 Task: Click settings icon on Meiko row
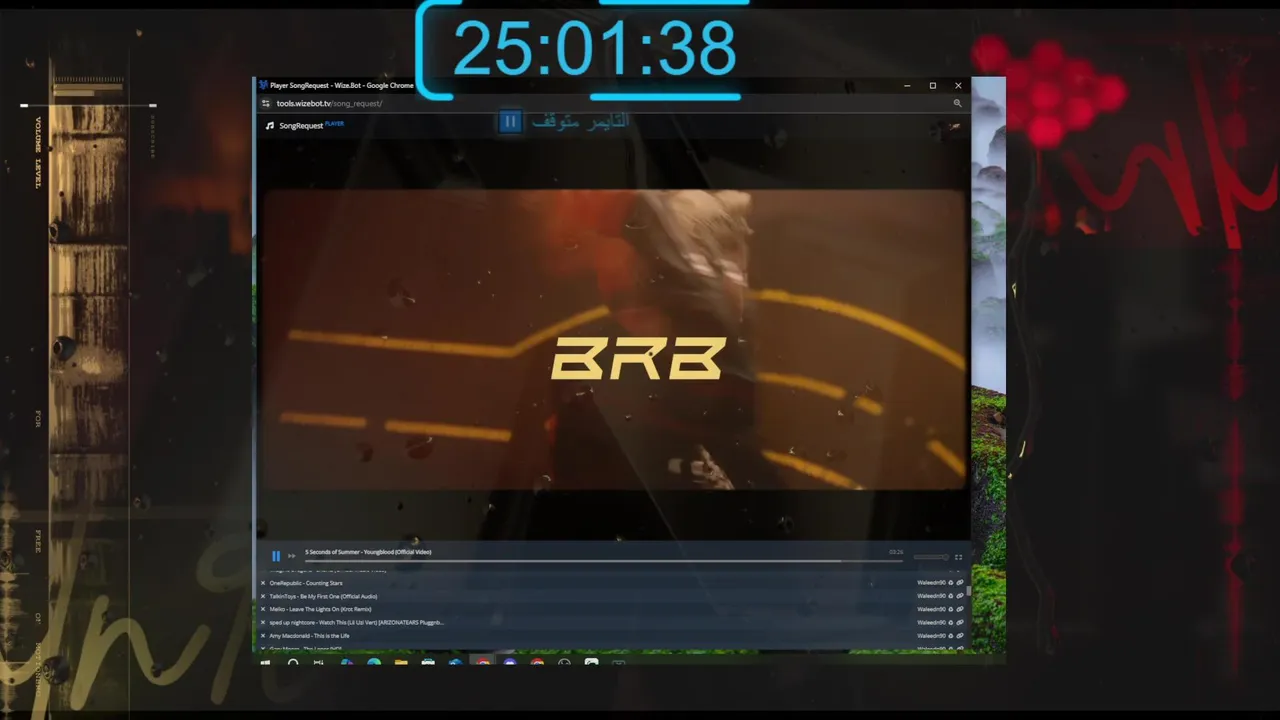[951, 609]
